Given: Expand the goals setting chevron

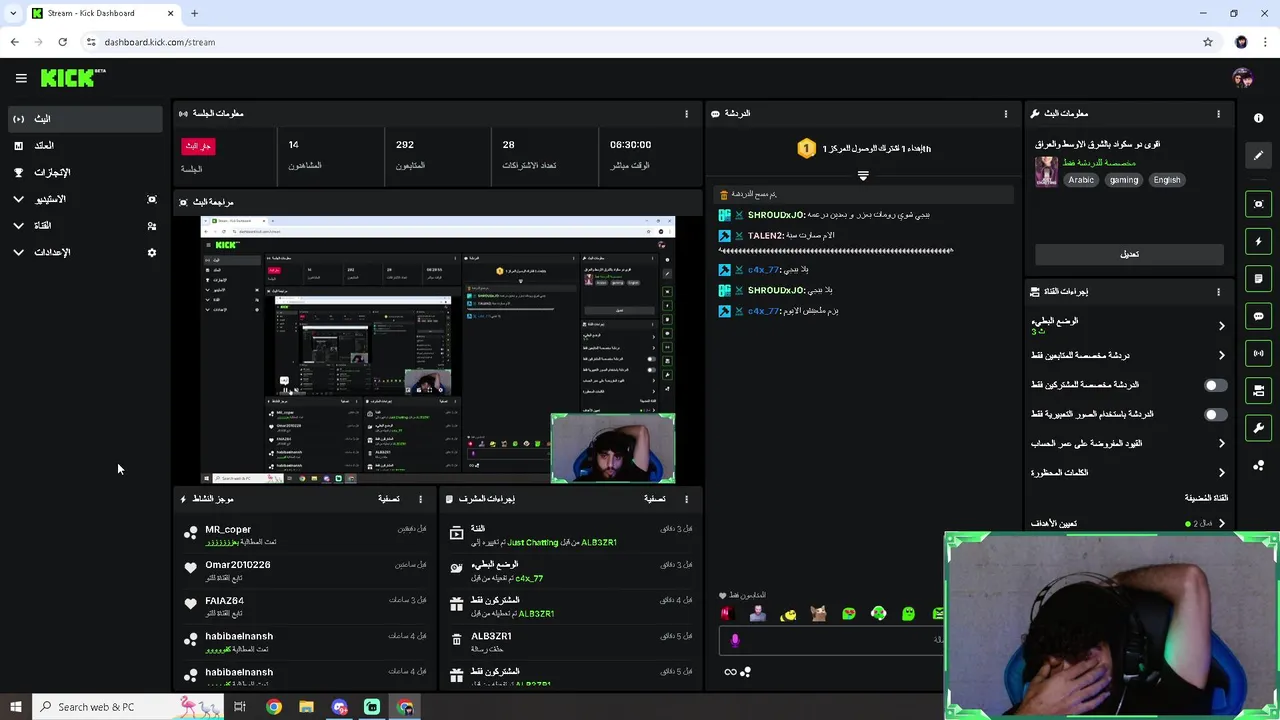Looking at the screenshot, I should point(1221,523).
